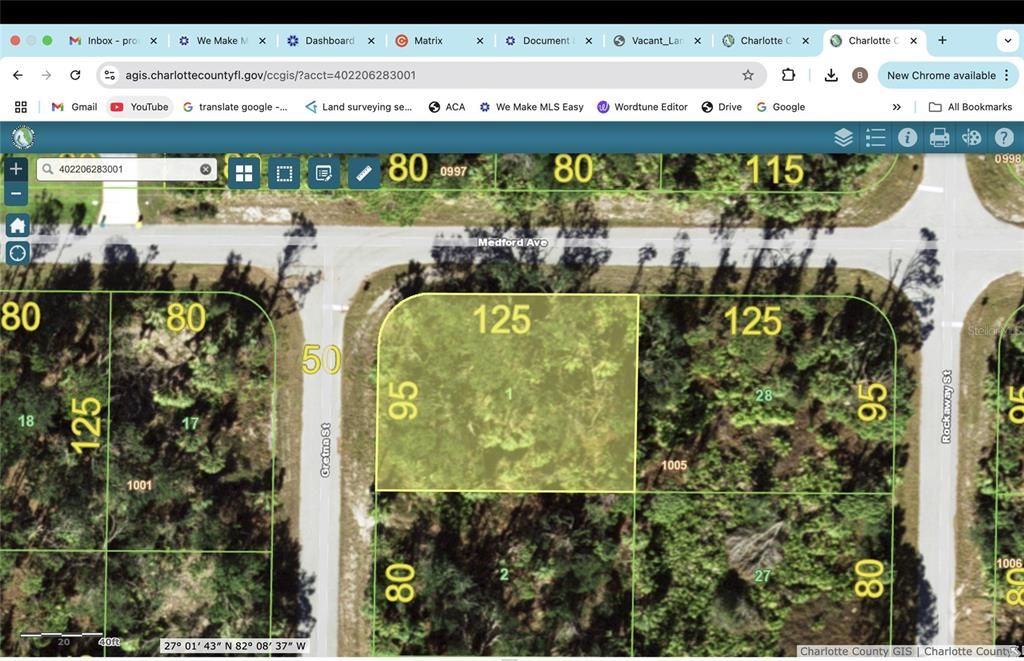The image size is (1024, 661).
Task: Open the New Chrome available dropdown arrow
Action: 1005,75
